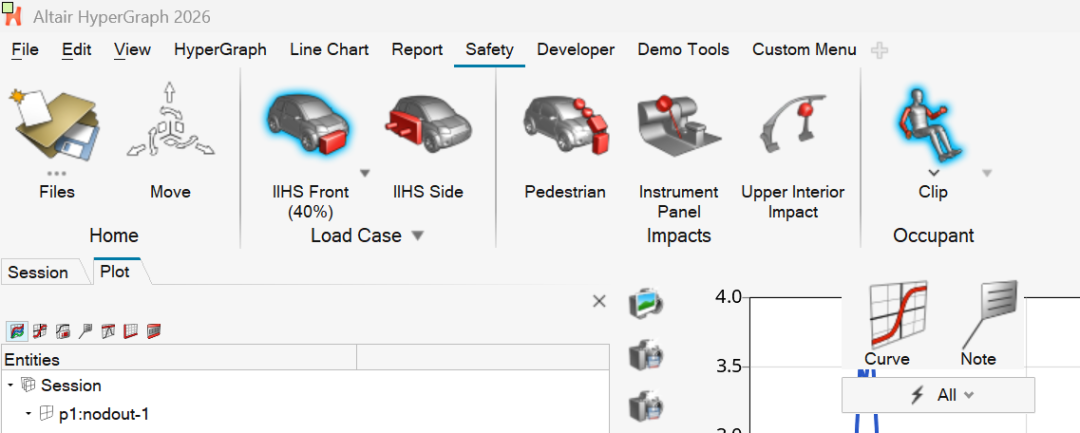
Task: Toggle the legend view icon in Plot browser
Action: 63,332
